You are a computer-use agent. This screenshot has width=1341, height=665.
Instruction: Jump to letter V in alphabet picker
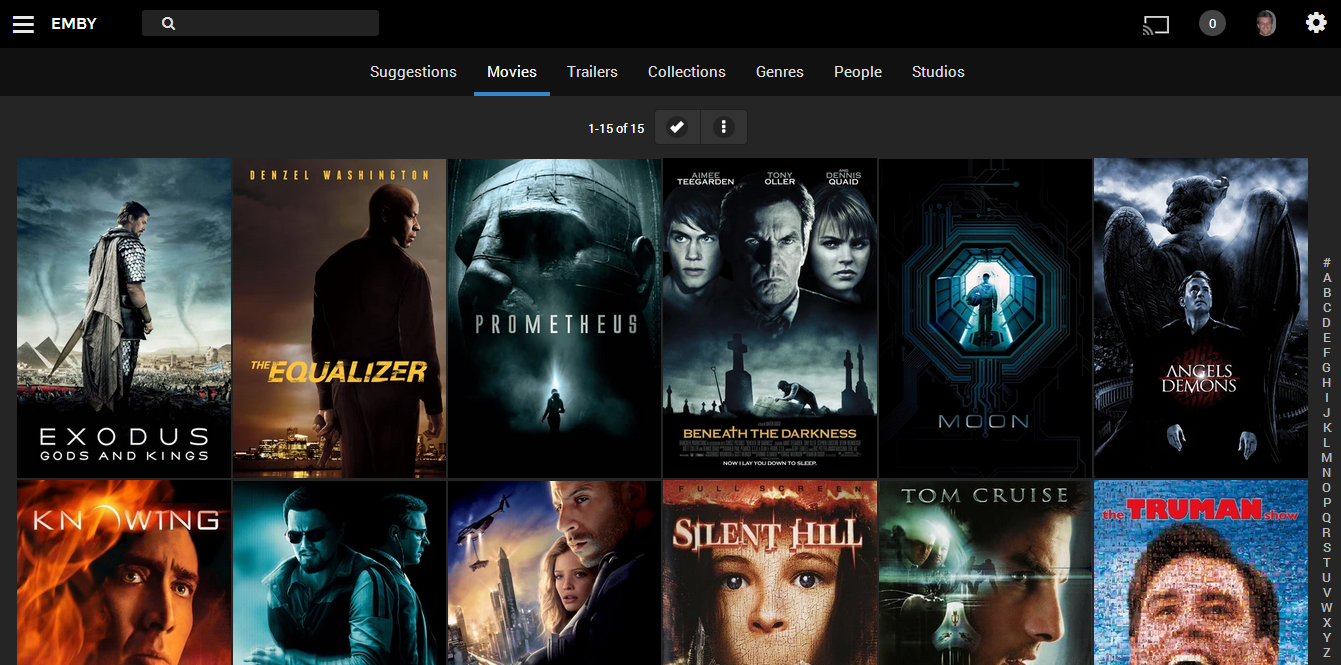coord(1327,593)
